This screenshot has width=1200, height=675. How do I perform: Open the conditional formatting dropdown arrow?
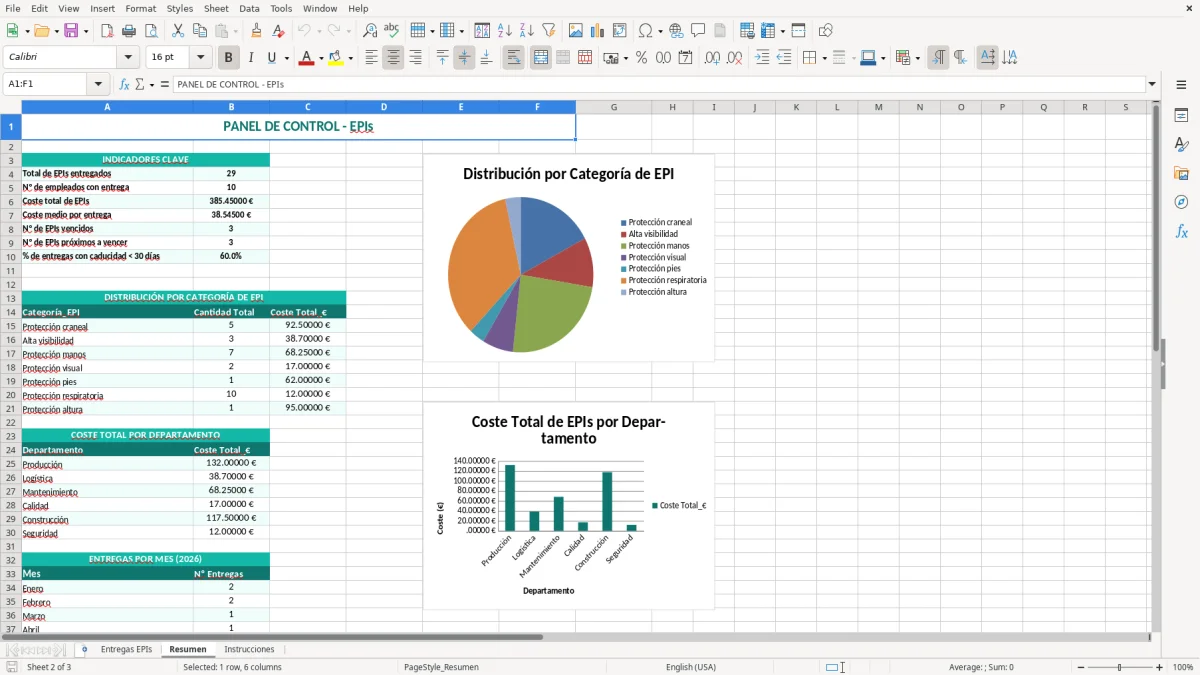coord(917,58)
